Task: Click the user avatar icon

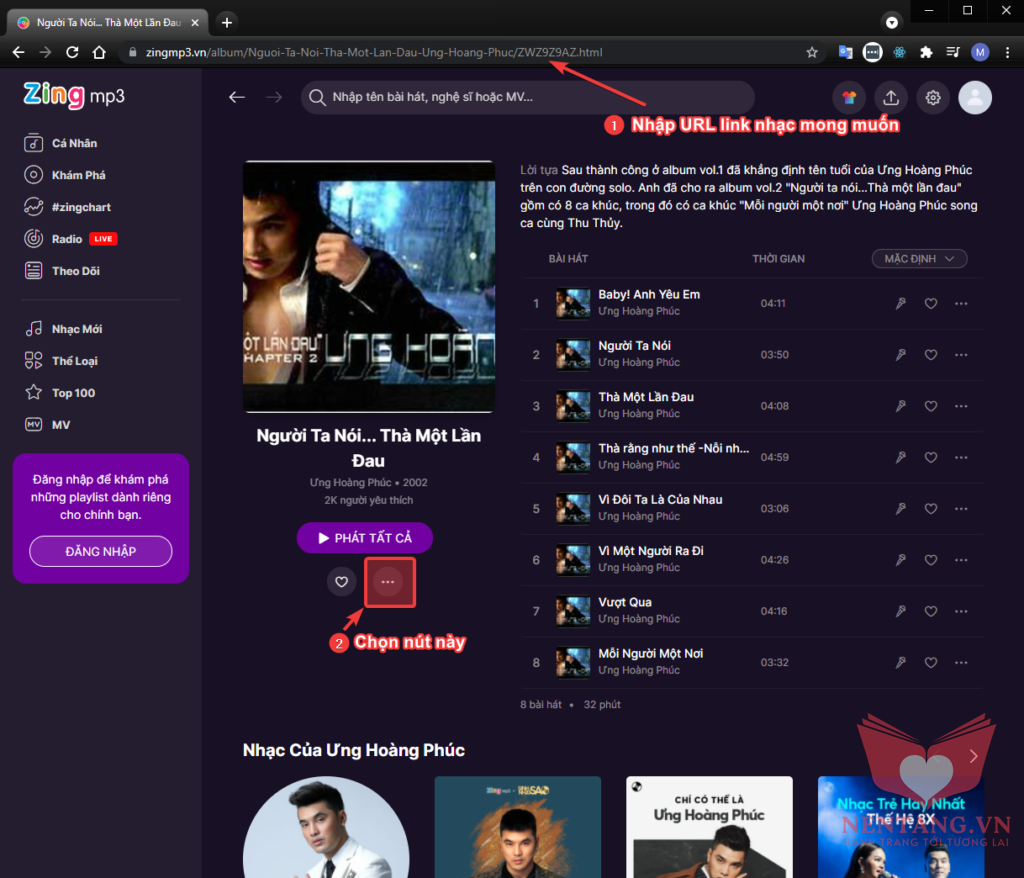Action: pyautogui.click(x=975, y=97)
